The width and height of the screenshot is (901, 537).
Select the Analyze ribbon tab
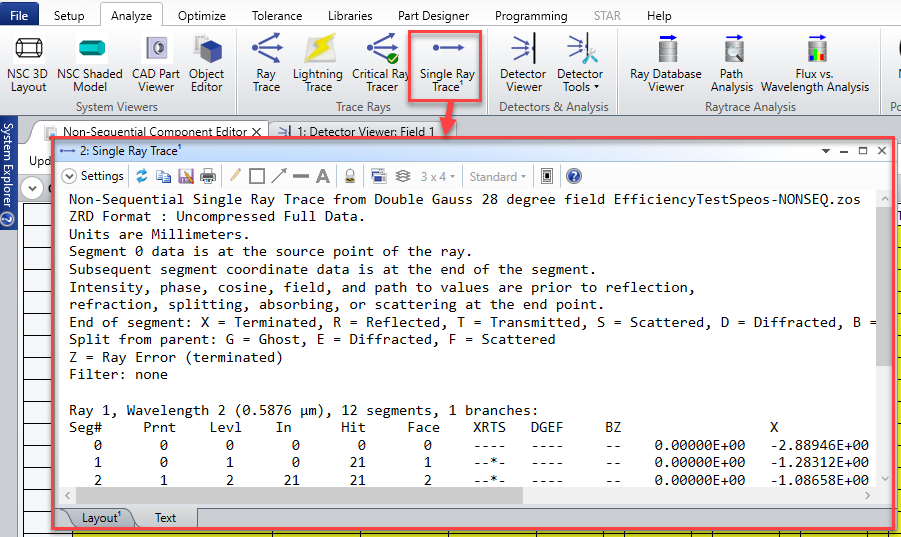(x=131, y=16)
